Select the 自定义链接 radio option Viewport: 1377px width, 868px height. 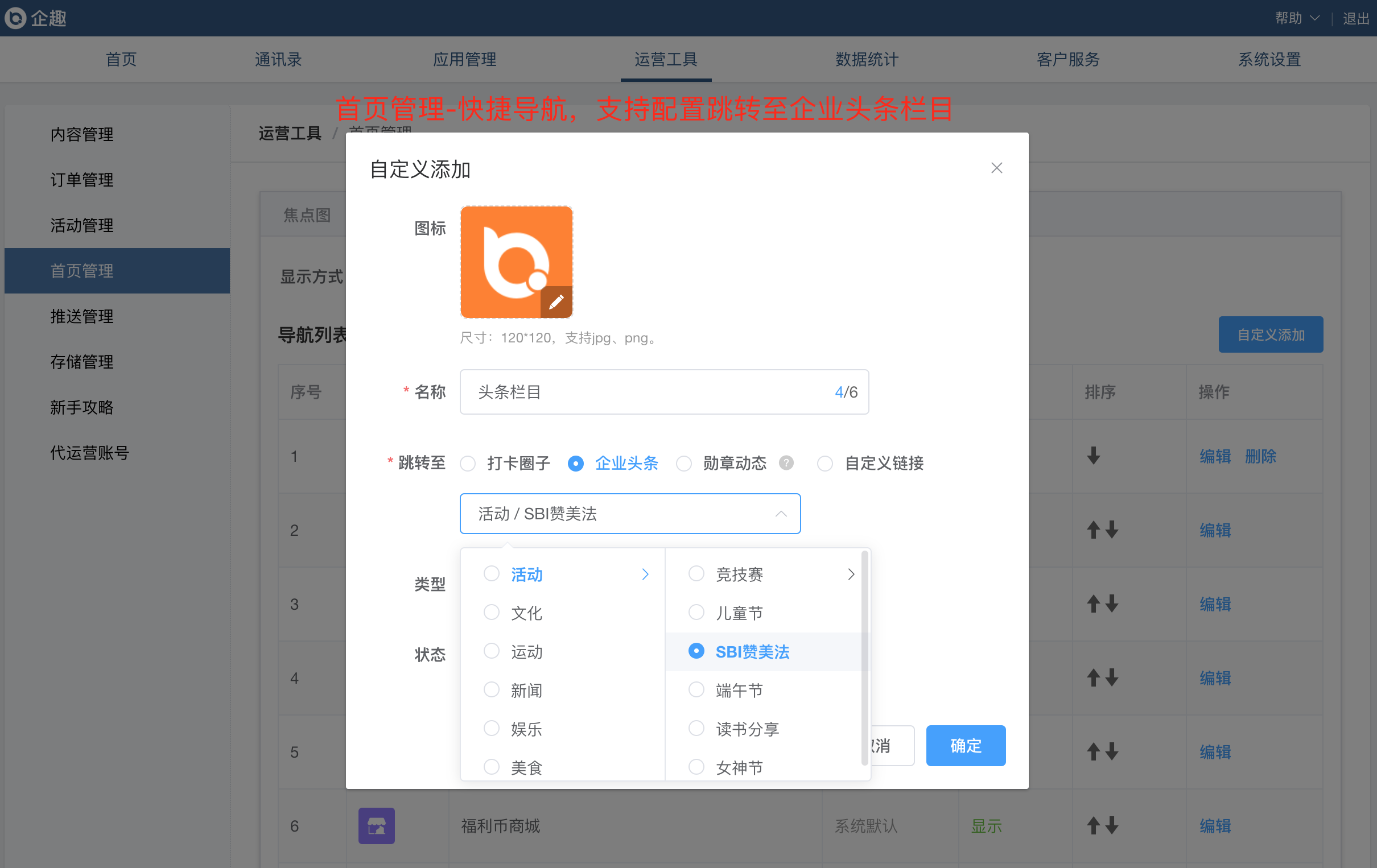(x=824, y=463)
